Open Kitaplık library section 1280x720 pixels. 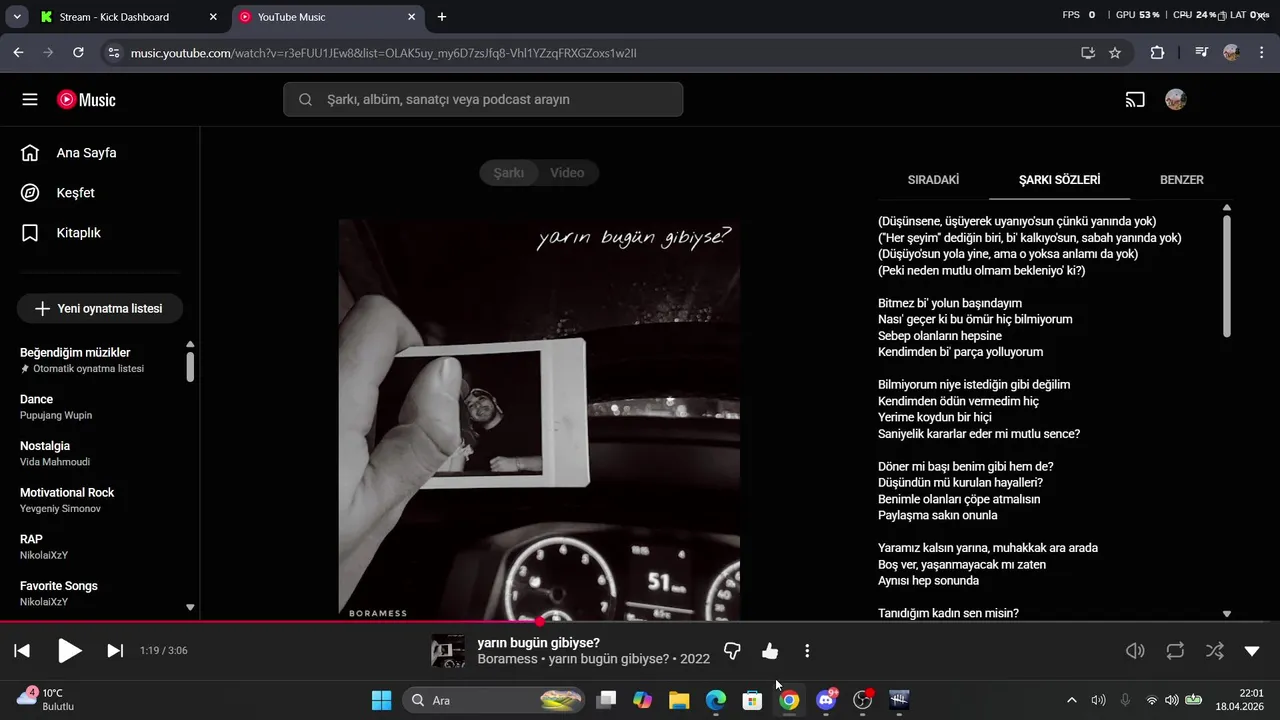click(61, 233)
